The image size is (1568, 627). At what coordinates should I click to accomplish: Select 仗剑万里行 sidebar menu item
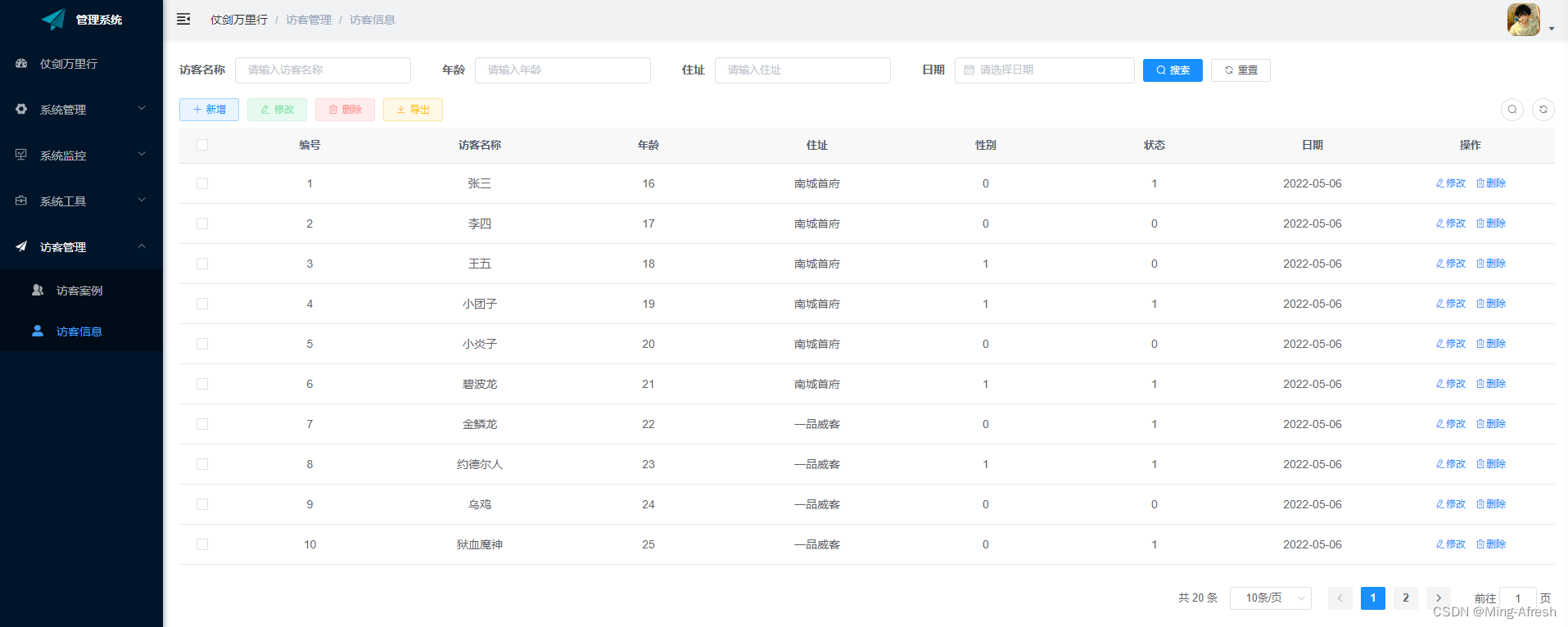pos(69,64)
